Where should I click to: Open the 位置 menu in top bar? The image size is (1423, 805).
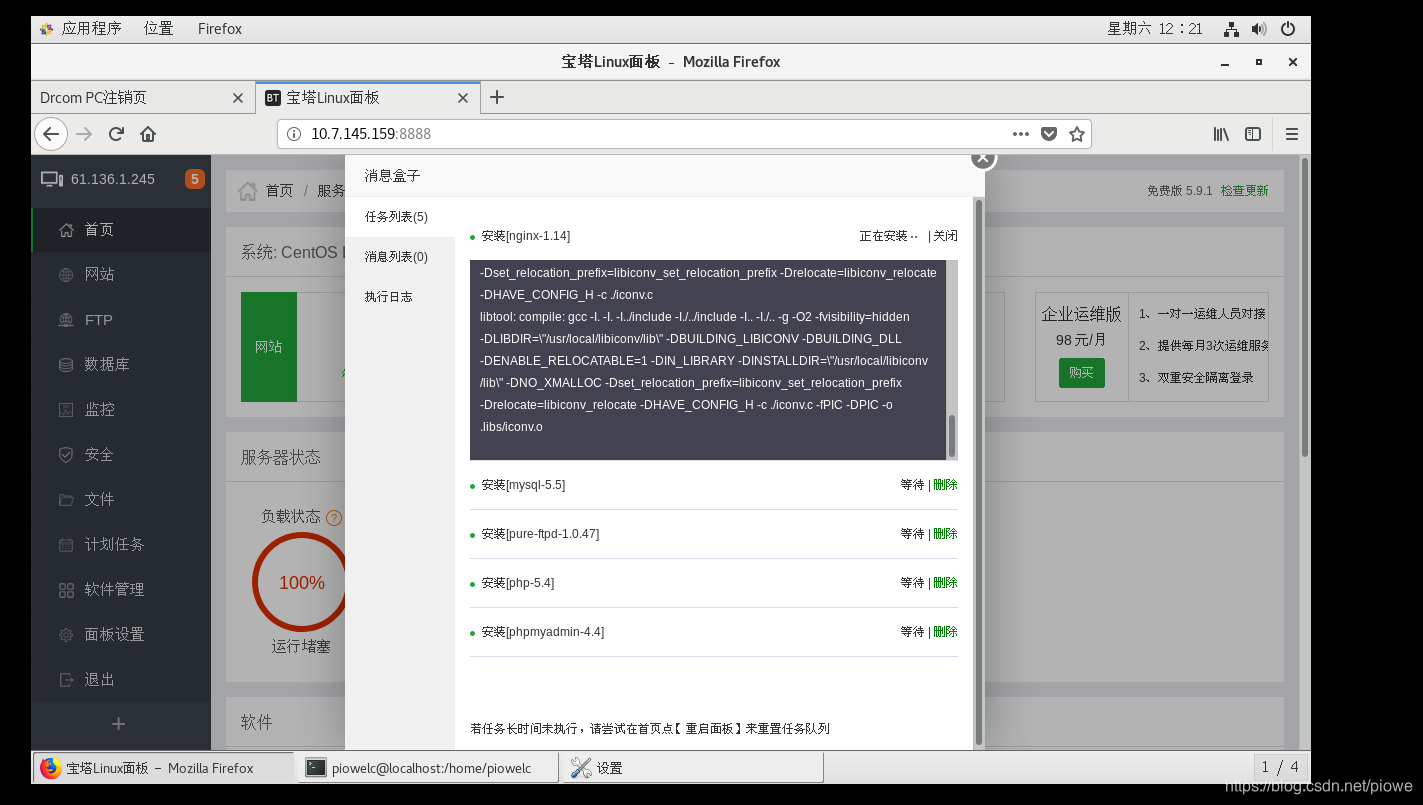pyautogui.click(x=158, y=29)
